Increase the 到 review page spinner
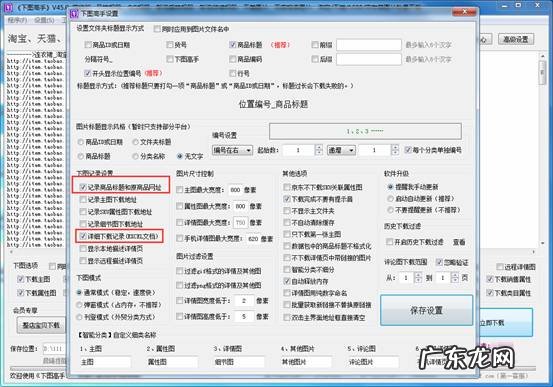 click(455, 275)
